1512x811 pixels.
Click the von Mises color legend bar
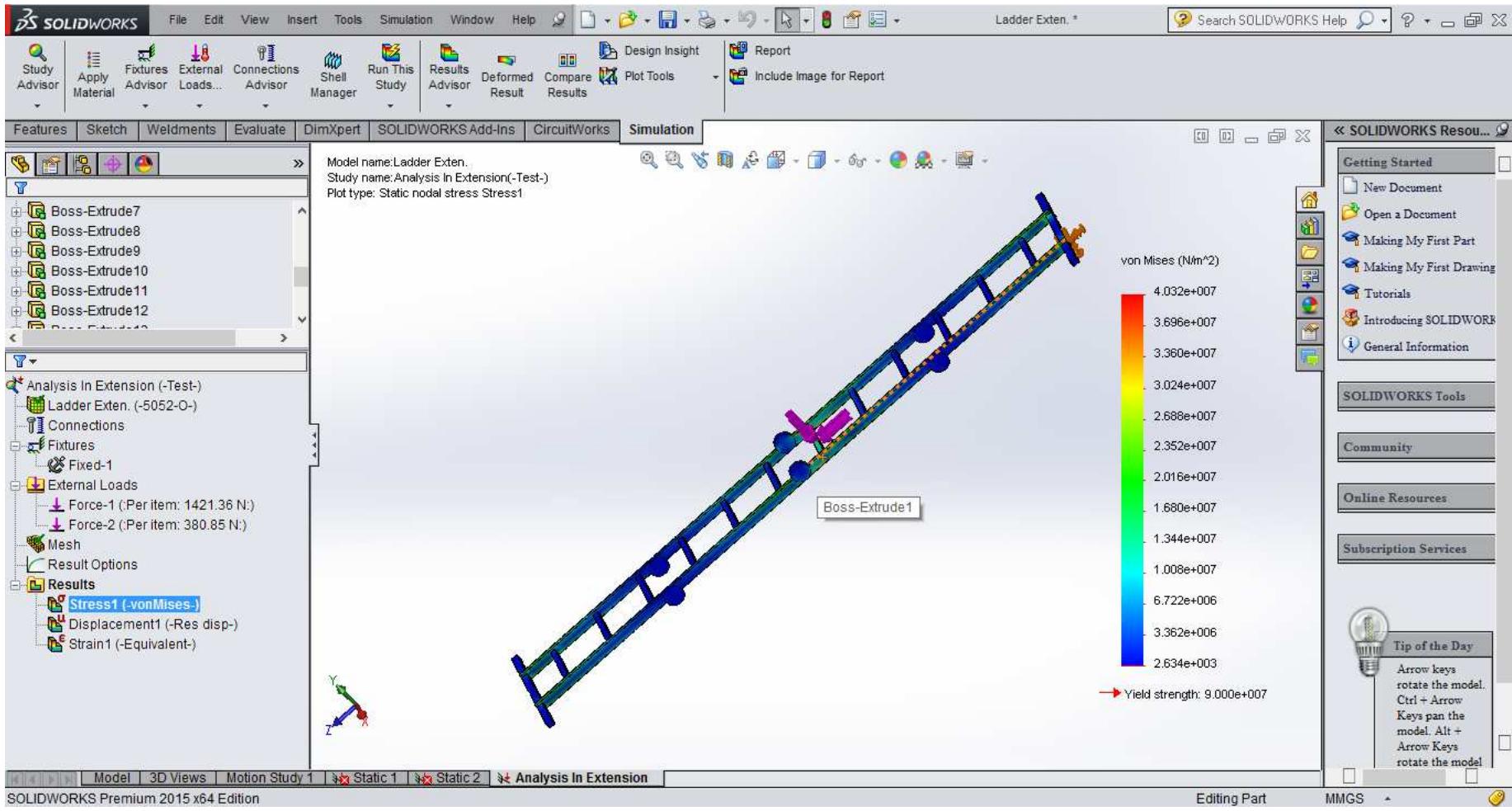click(x=1132, y=480)
